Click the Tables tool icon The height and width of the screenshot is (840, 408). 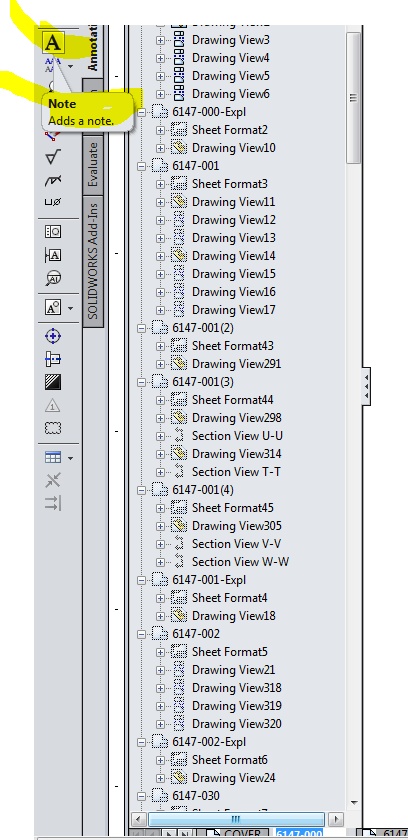[53, 458]
